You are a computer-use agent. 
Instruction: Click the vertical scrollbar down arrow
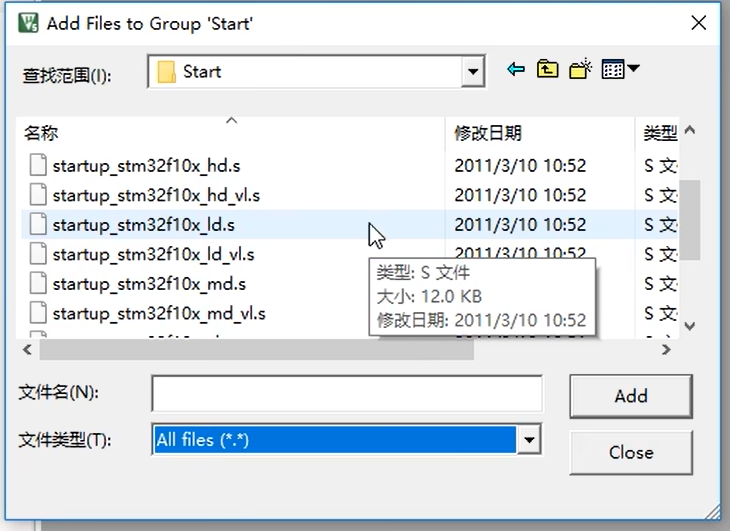click(690, 326)
